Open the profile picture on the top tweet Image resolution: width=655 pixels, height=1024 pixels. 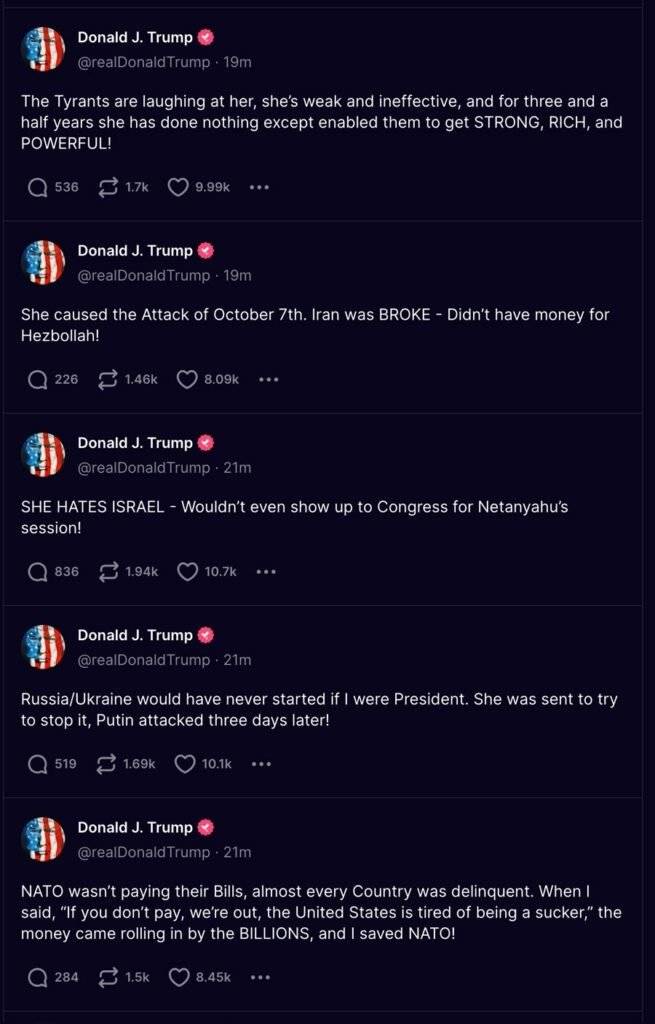[x=43, y=49]
